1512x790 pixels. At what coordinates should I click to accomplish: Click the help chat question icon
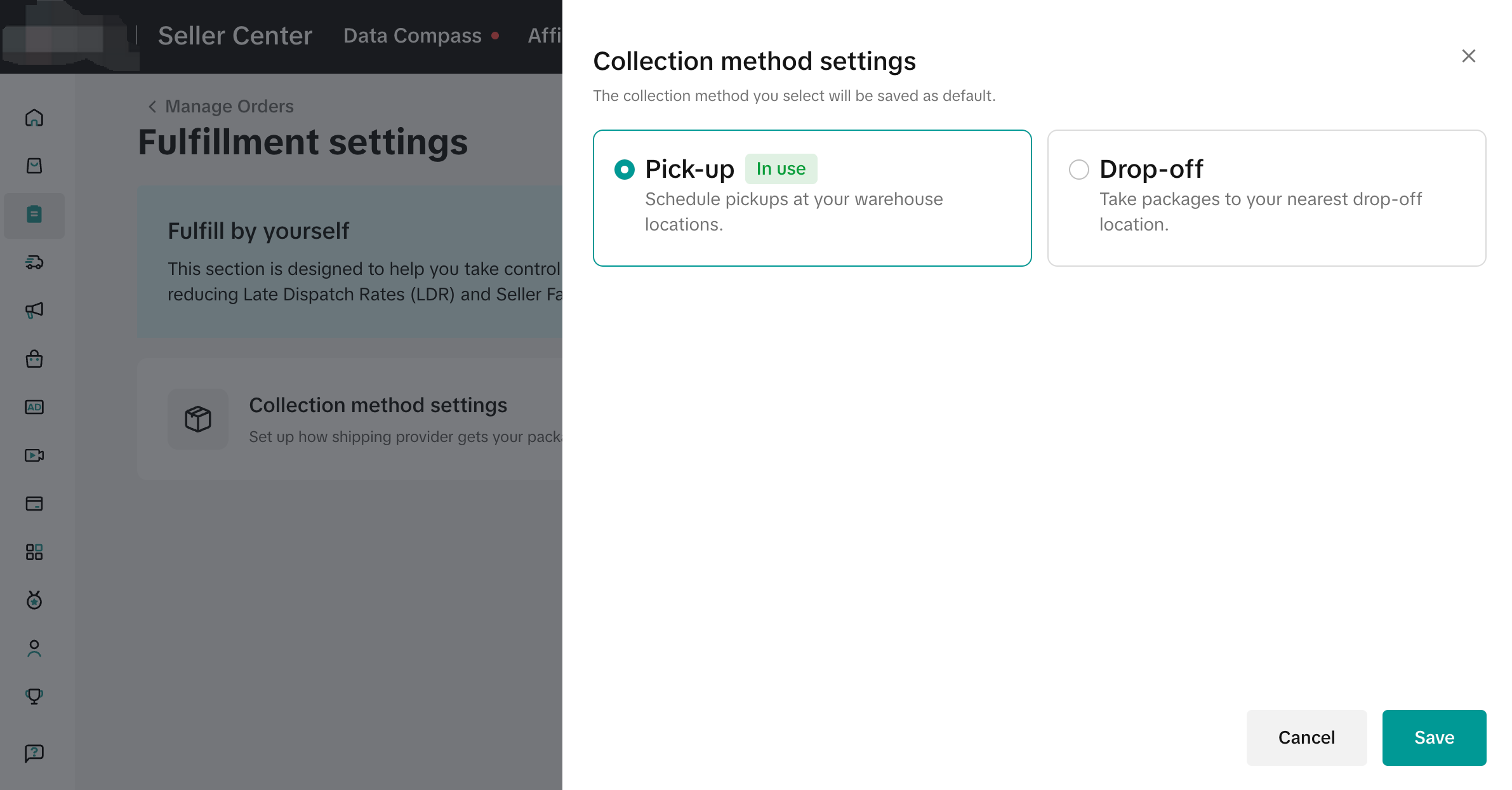tap(34, 753)
